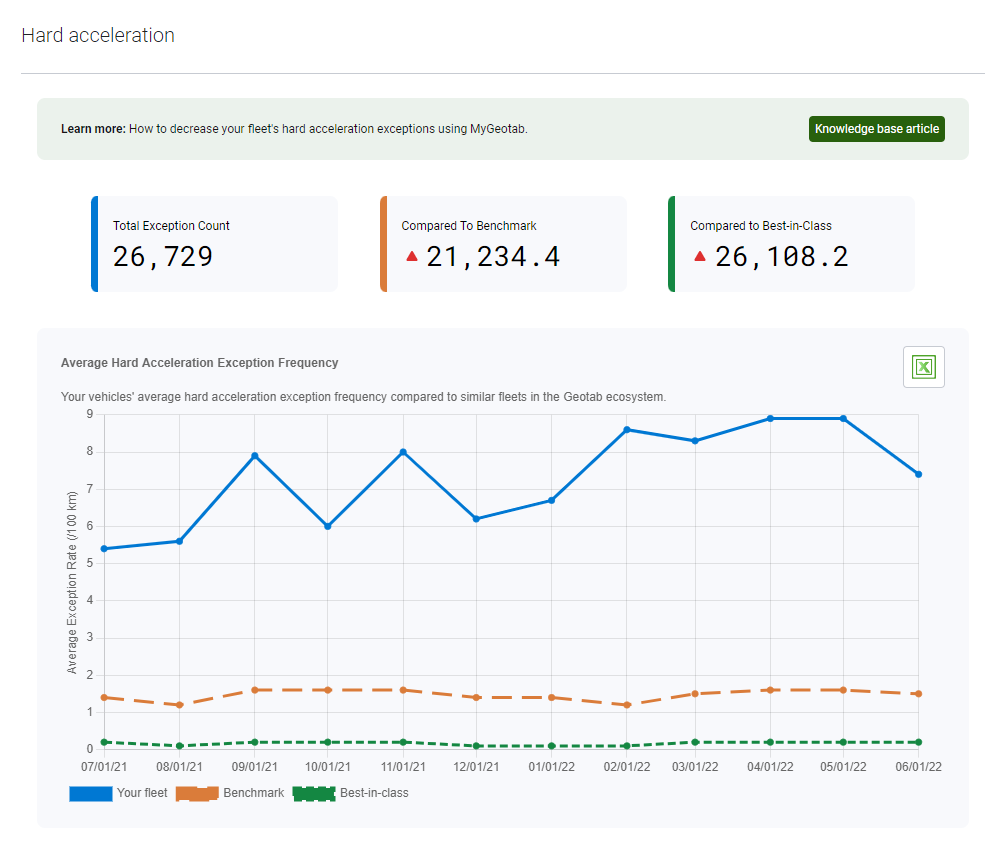Screen dimensions: 1008x841
Task: Click the red triangle beside 26,108.2
Action: tap(700, 256)
